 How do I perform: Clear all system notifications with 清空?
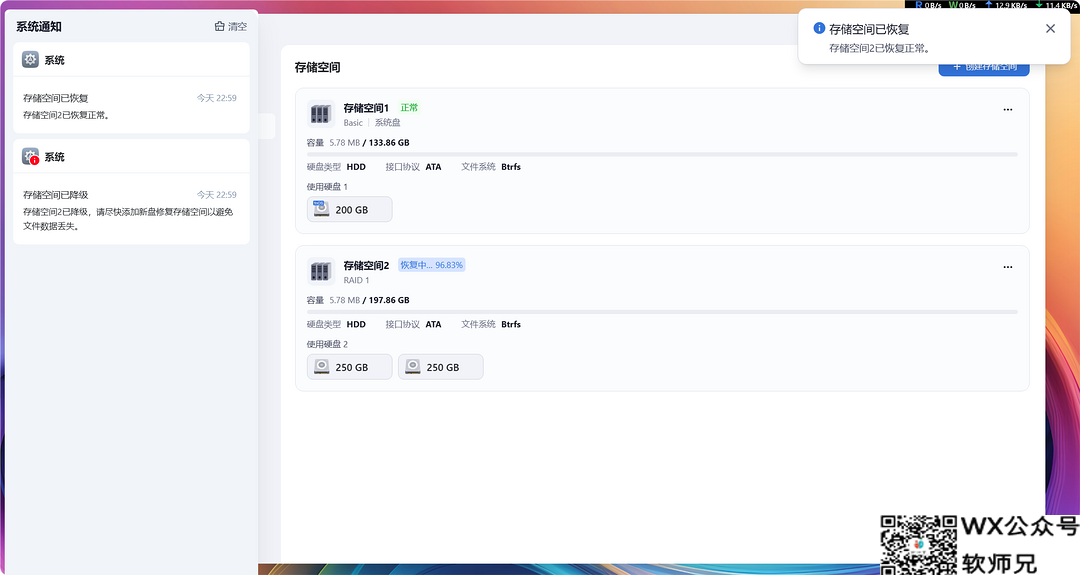(231, 26)
